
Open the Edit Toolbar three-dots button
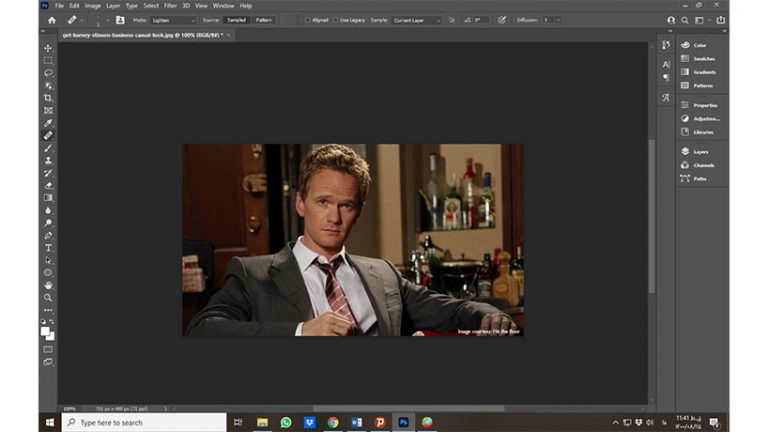point(48,310)
